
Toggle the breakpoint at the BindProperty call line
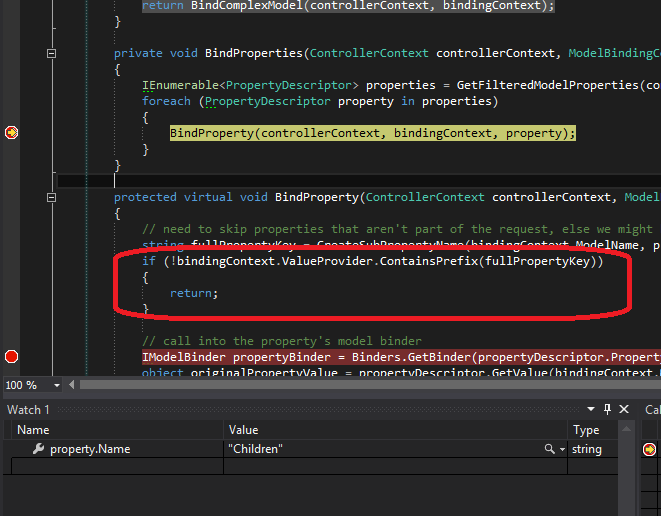coord(11,133)
